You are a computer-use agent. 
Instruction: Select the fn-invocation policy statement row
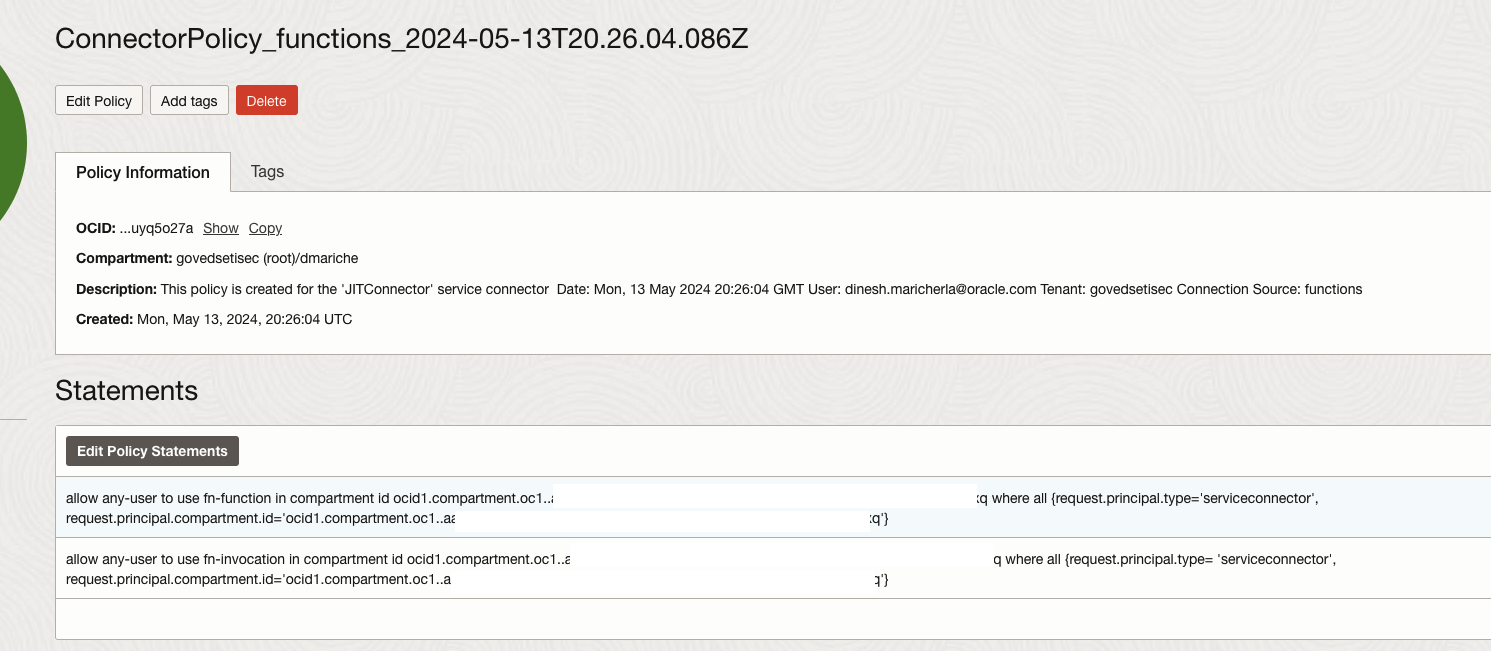pyautogui.click(x=773, y=569)
